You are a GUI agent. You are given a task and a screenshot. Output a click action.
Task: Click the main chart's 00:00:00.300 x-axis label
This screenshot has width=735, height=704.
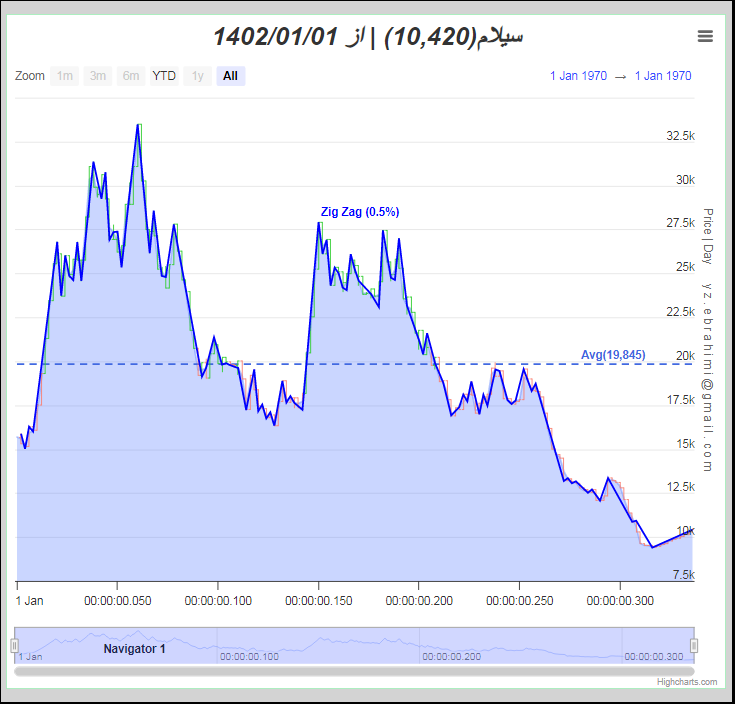[620, 601]
